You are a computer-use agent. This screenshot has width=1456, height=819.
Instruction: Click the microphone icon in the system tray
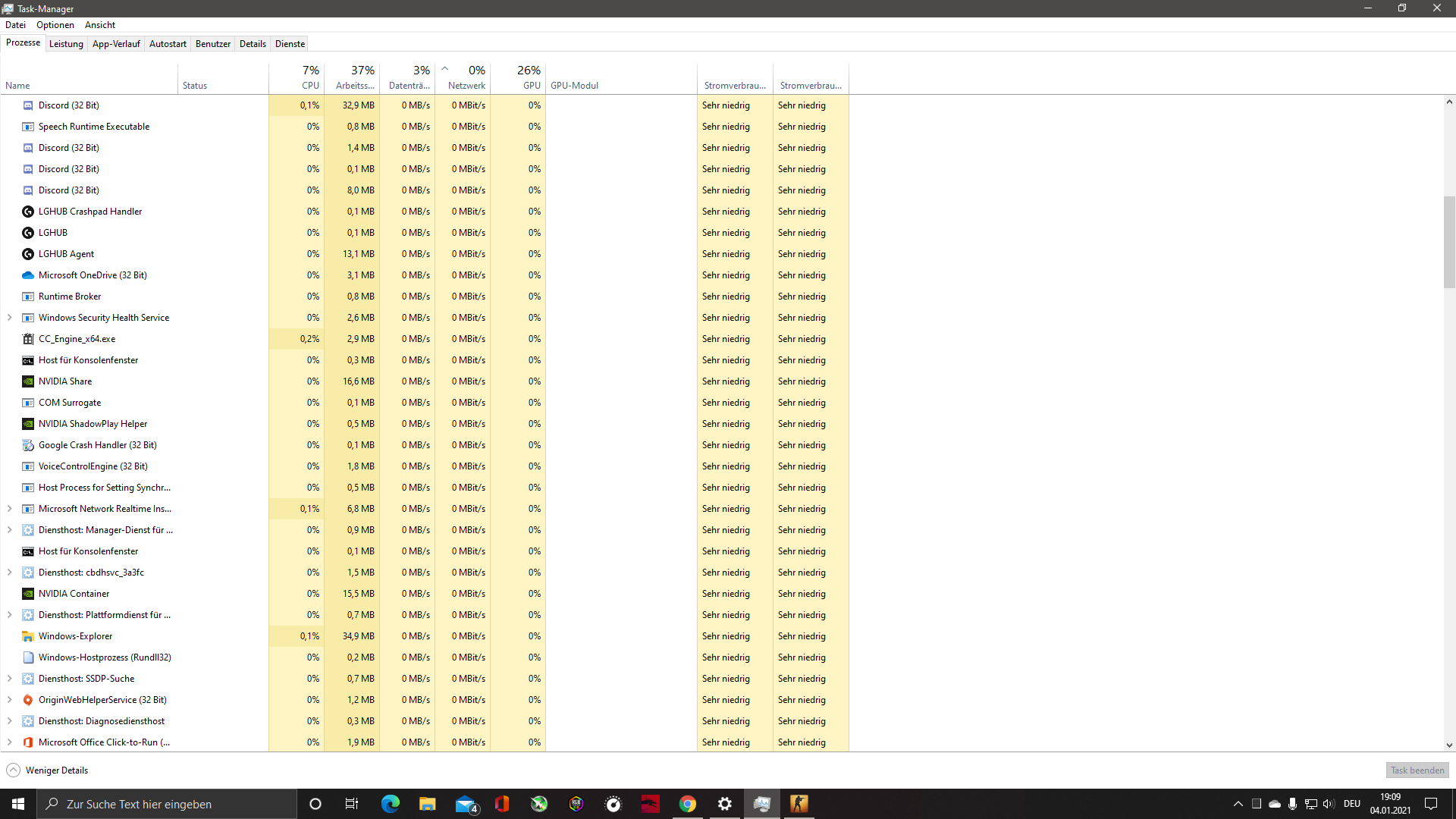[x=1292, y=804]
